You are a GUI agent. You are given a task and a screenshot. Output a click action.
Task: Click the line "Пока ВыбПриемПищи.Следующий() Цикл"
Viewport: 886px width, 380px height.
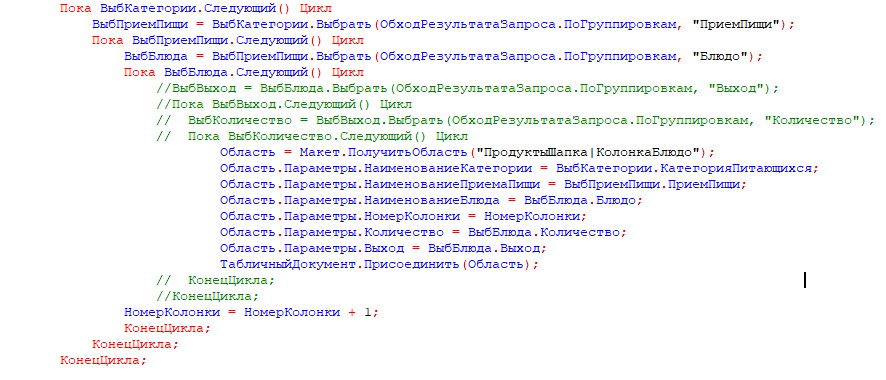(x=228, y=41)
